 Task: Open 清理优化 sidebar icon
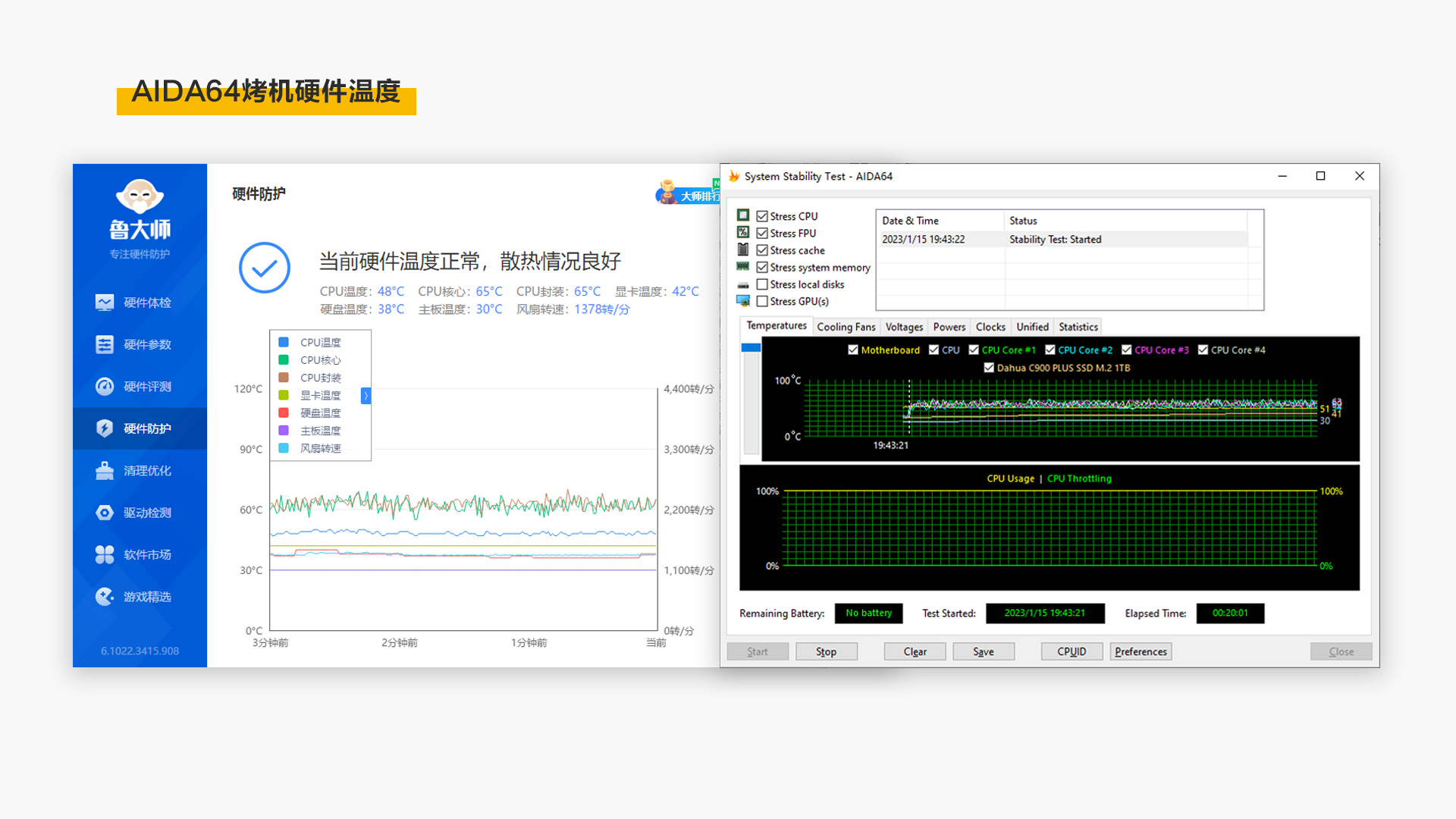click(x=105, y=471)
